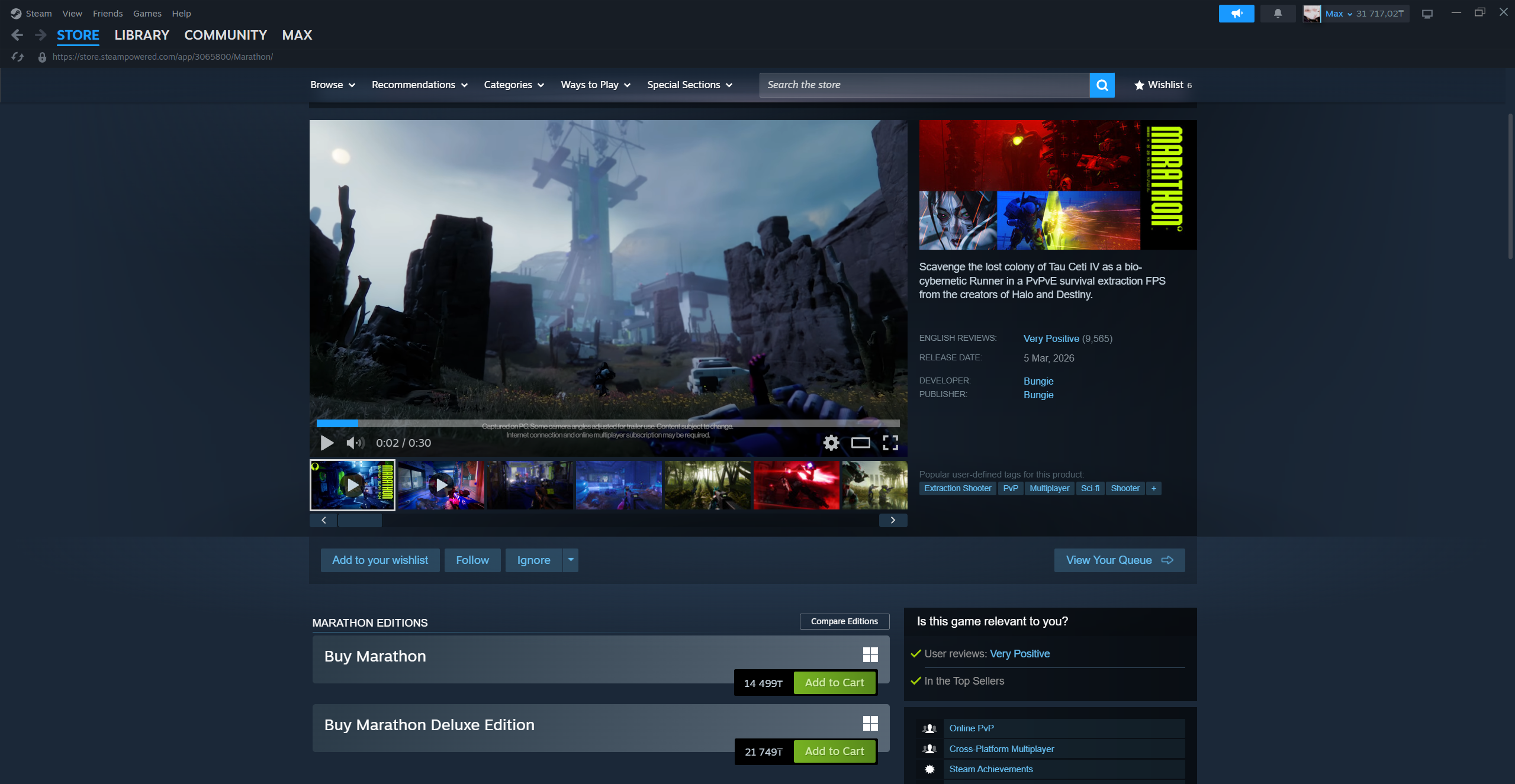Click the store search magnifier icon
Viewport: 1515px width, 784px height.
tap(1102, 85)
